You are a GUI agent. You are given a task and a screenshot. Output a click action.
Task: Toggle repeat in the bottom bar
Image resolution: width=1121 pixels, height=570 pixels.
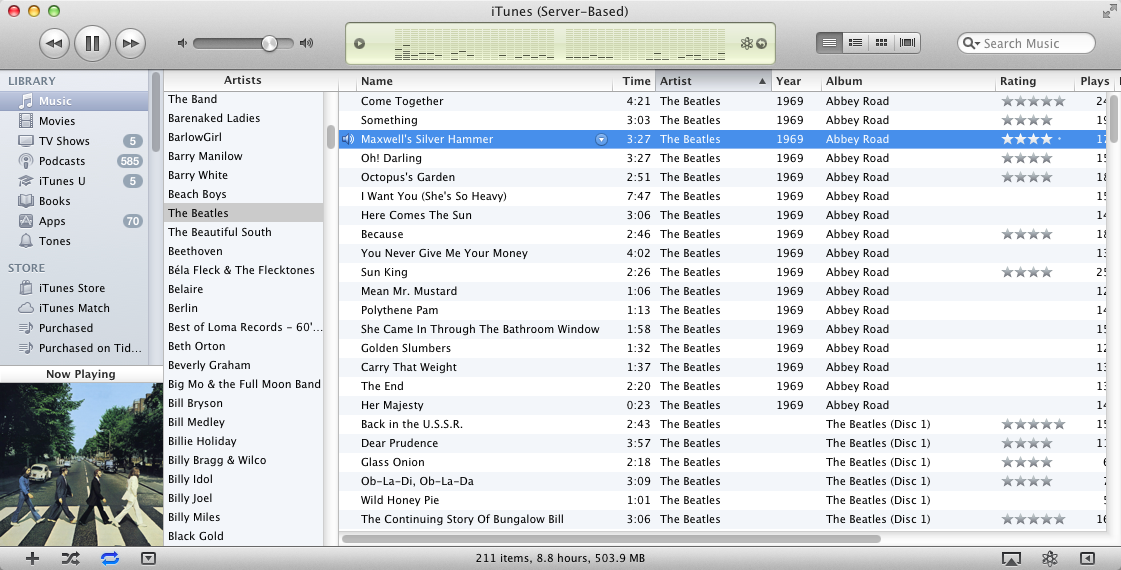(109, 559)
